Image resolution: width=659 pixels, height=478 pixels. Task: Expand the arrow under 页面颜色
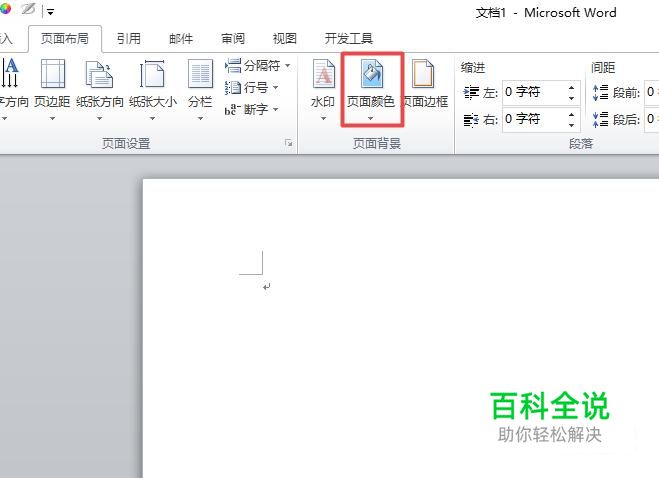click(370, 119)
